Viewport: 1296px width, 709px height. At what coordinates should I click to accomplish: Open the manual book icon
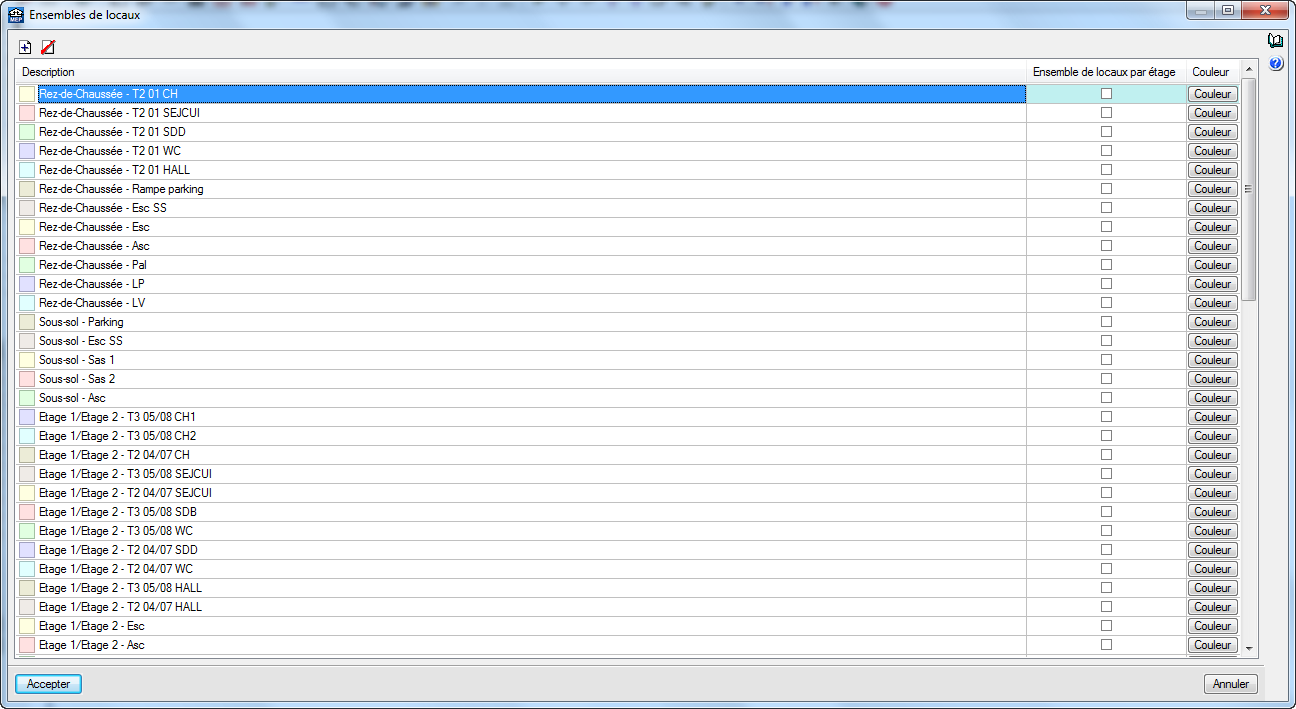tap(1275, 41)
